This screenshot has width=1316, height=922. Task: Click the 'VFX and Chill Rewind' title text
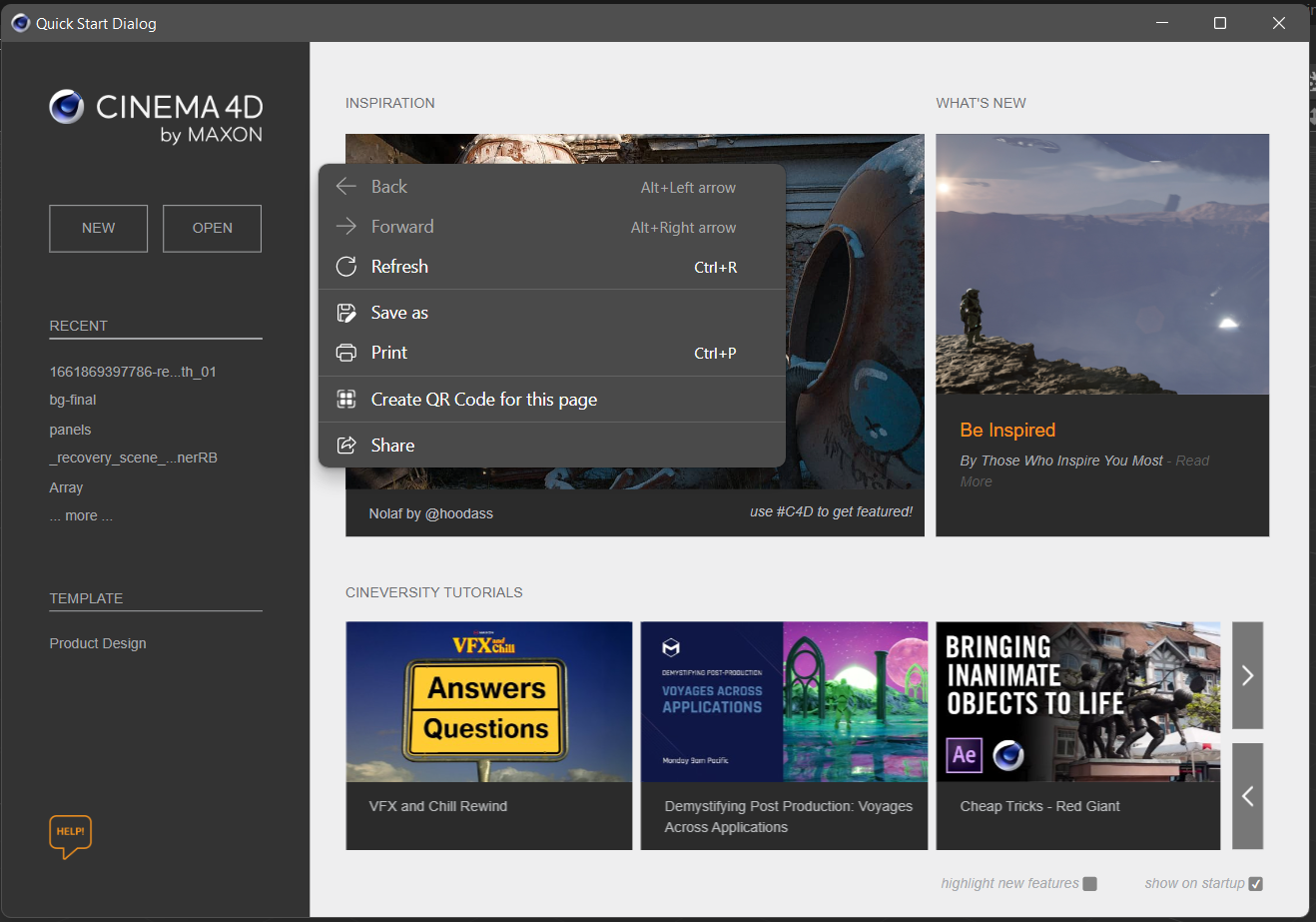(438, 806)
